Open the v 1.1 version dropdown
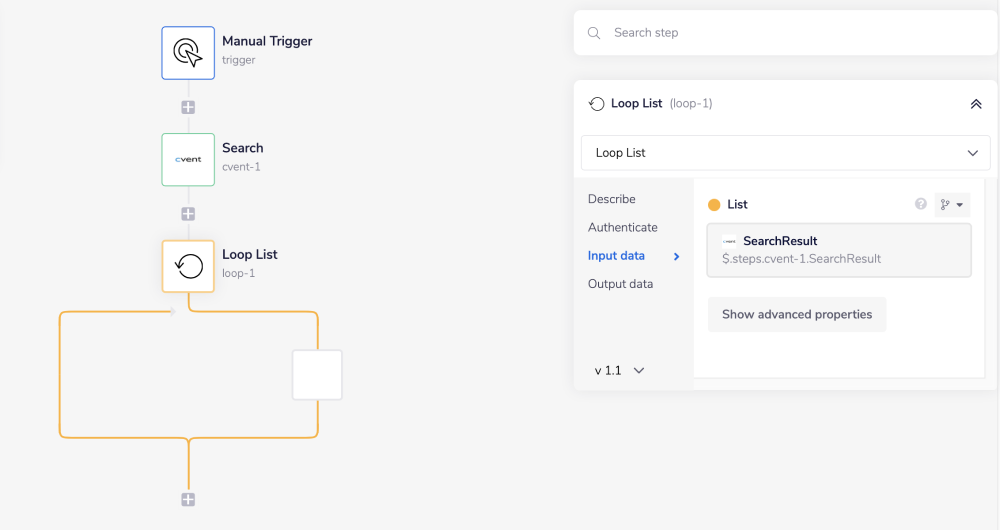Screen dimensions: 1000x531 point(620,370)
